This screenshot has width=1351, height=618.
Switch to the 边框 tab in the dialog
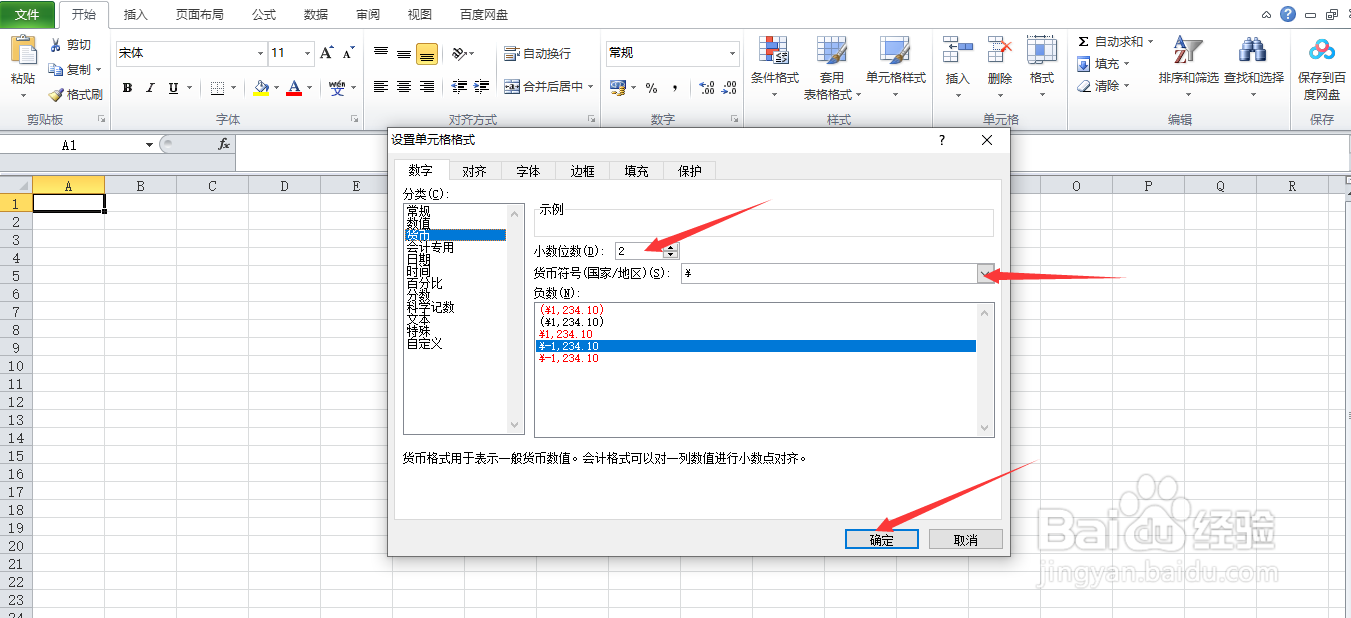coord(582,170)
